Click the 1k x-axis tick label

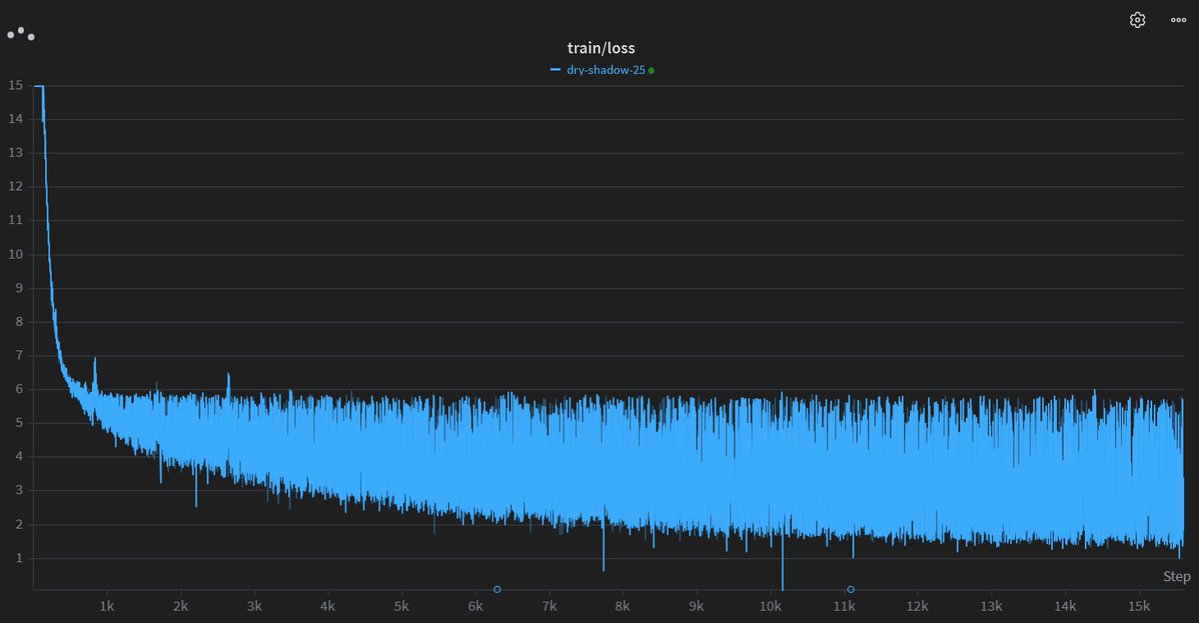pos(107,606)
